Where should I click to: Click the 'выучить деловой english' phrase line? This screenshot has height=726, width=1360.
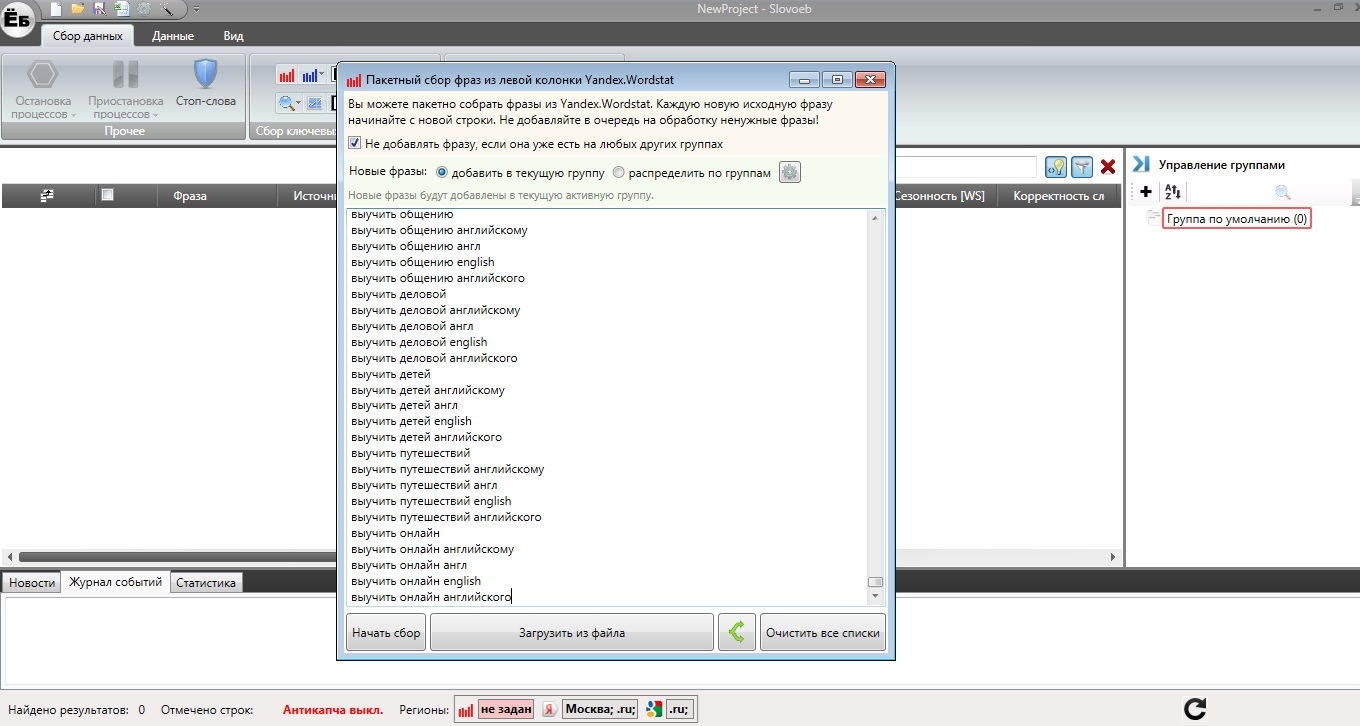419,342
